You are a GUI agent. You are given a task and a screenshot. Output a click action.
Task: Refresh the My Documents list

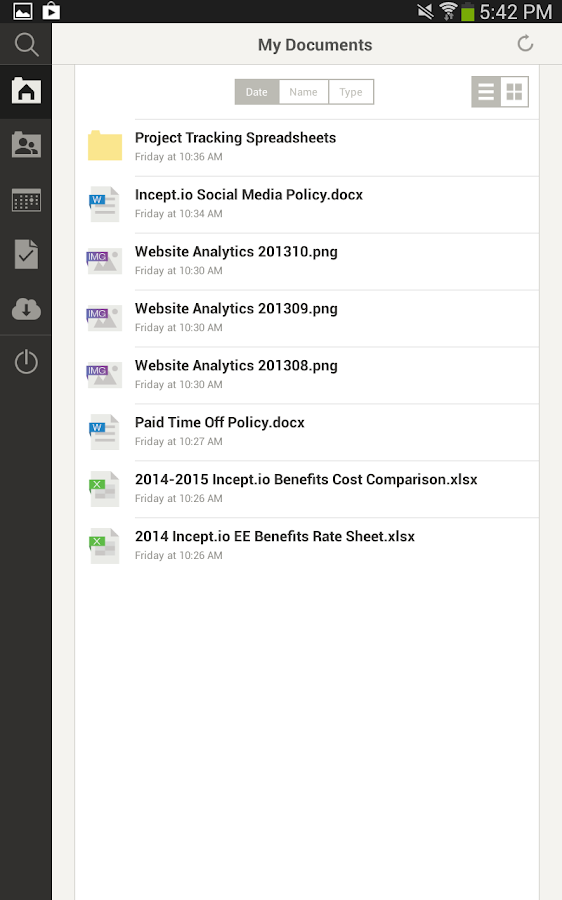525,44
